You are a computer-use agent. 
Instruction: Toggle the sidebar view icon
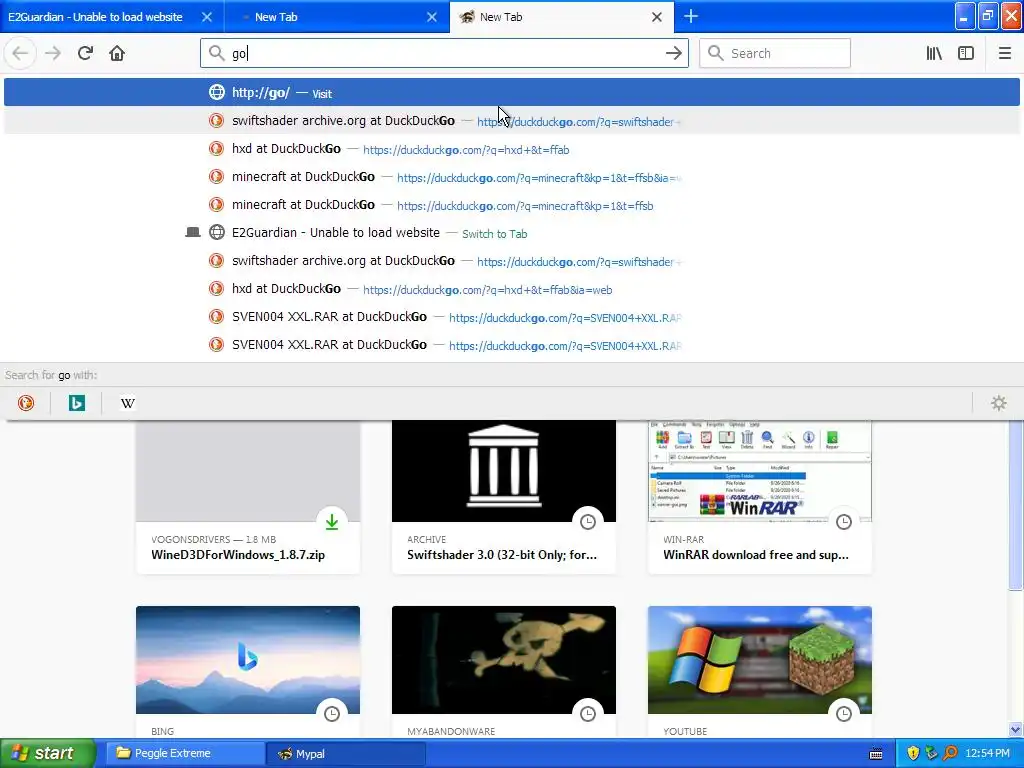click(x=966, y=54)
